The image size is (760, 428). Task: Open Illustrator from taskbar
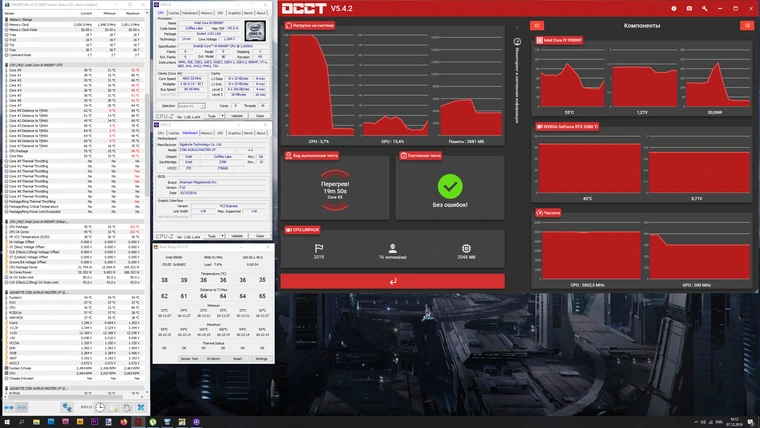(x=80, y=422)
